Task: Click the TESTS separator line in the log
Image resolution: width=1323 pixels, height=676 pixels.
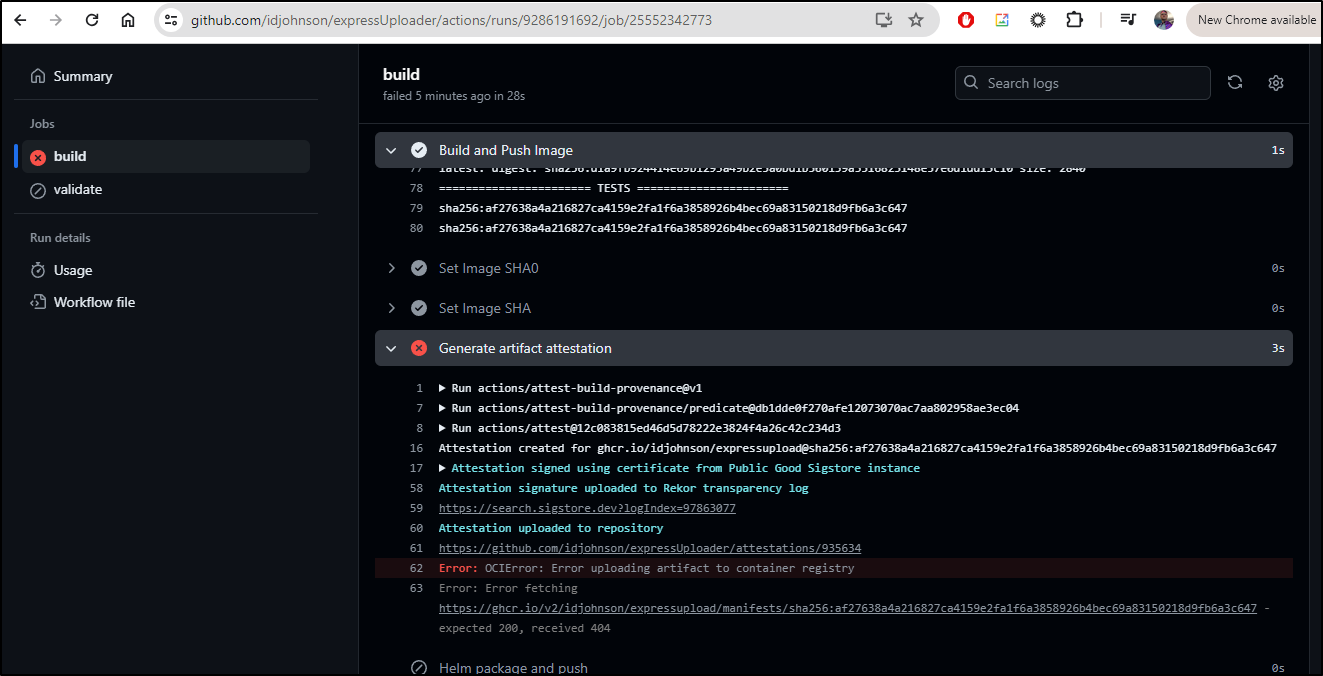Action: [613, 188]
